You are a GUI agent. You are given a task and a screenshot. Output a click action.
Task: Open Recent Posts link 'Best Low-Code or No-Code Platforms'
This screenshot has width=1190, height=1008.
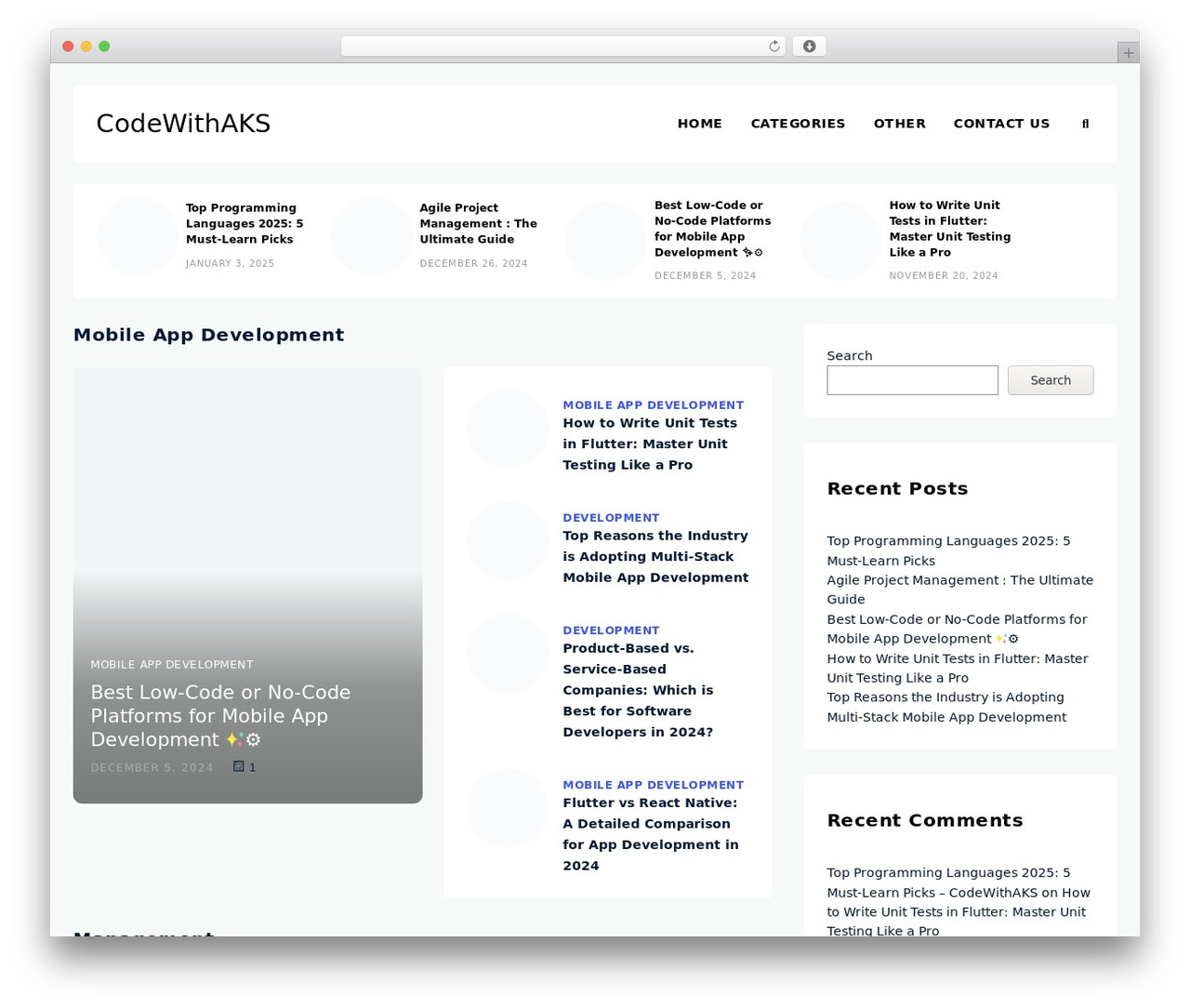957,629
